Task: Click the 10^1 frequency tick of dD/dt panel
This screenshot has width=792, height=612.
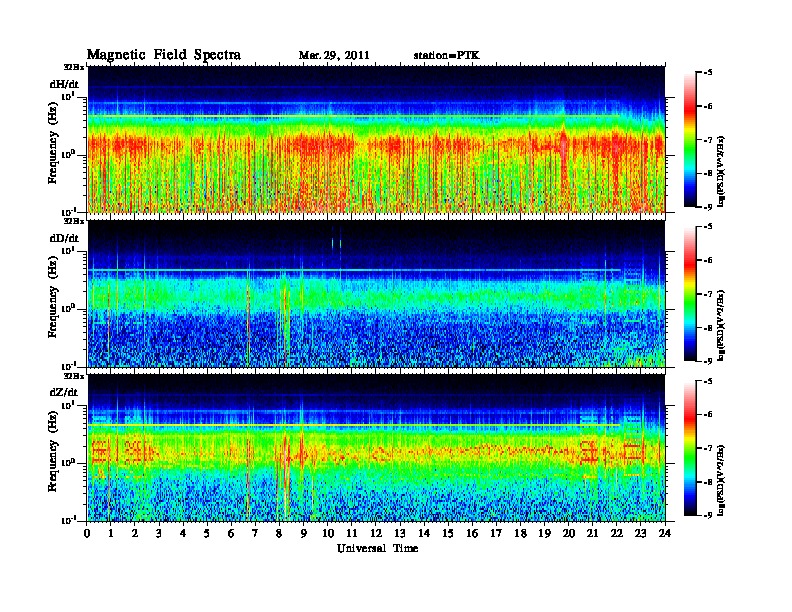Action: click(x=69, y=250)
